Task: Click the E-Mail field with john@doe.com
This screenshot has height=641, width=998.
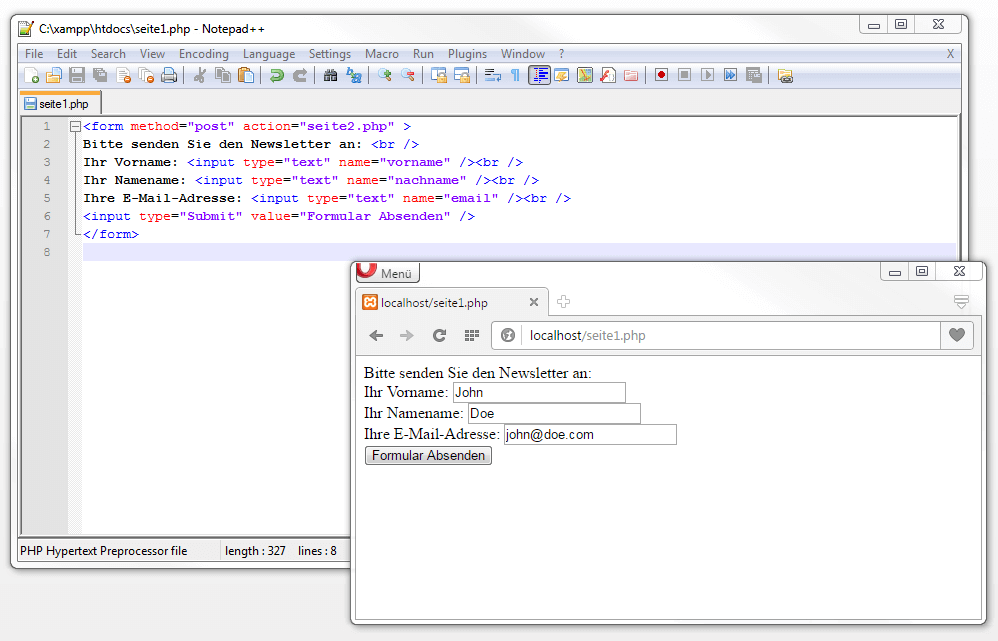Action: coord(590,434)
